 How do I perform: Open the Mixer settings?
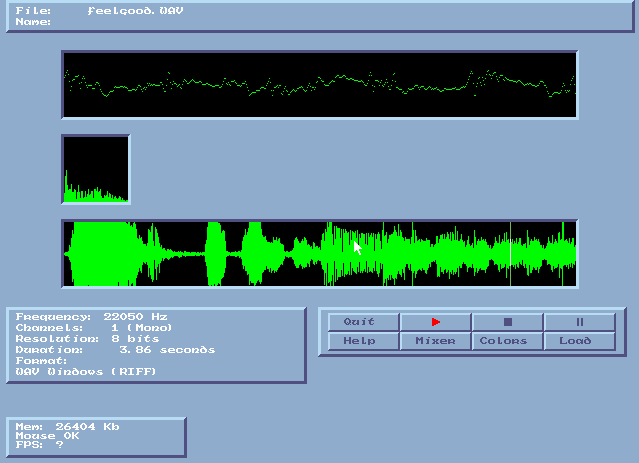[436, 341]
